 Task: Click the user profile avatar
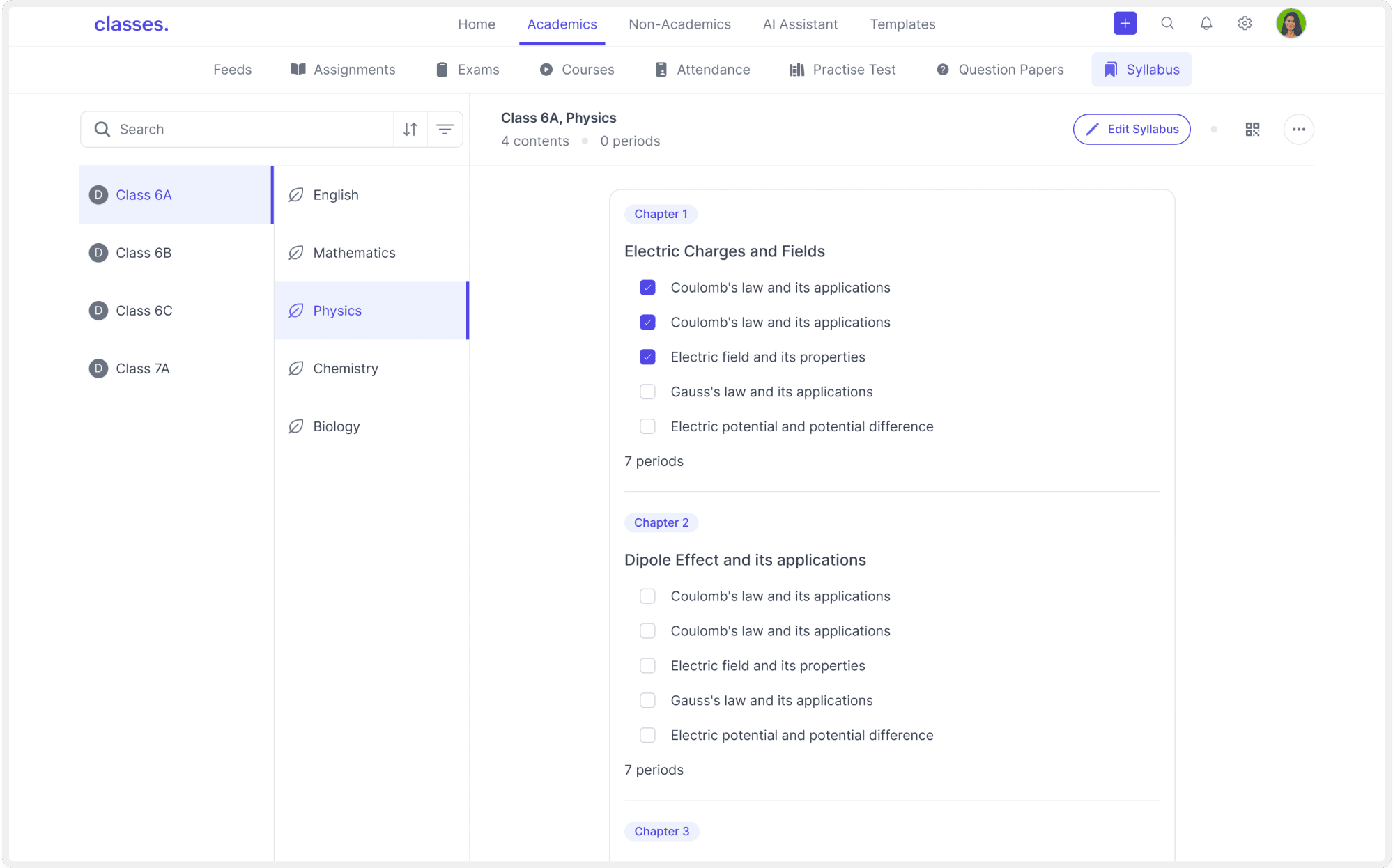(x=1291, y=24)
